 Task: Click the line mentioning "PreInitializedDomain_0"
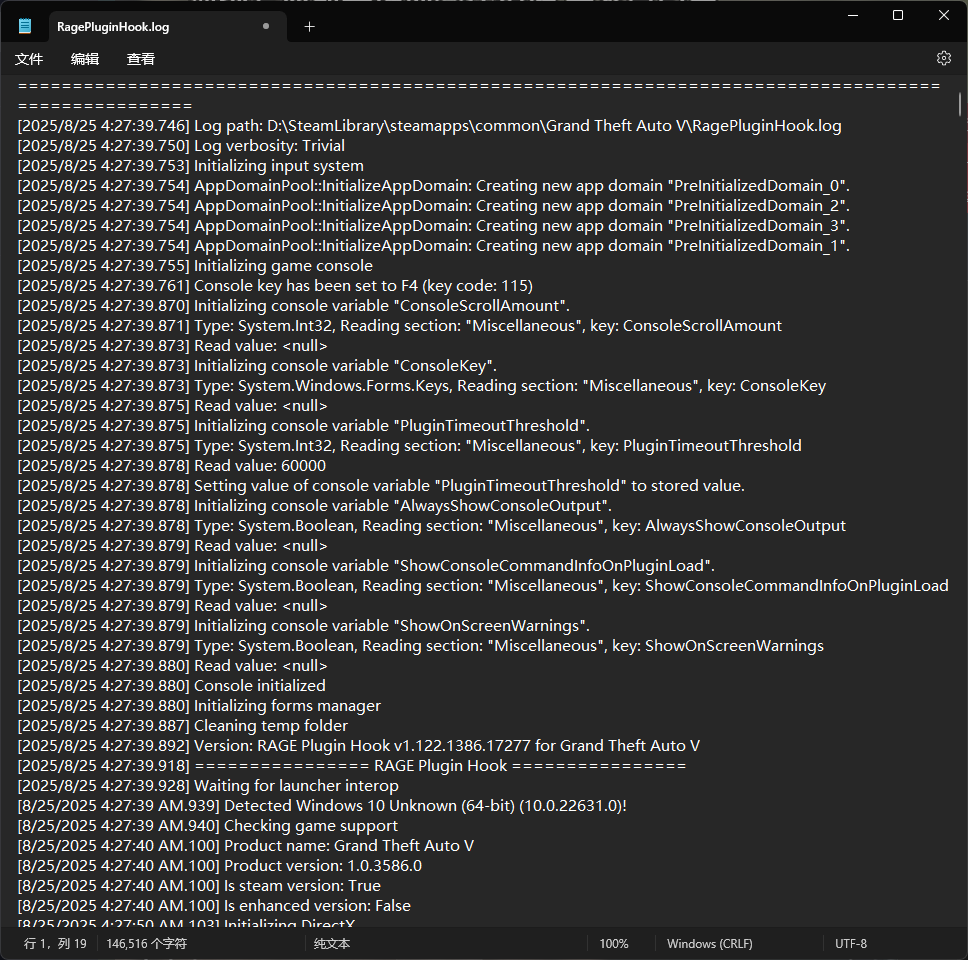(434, 186)
